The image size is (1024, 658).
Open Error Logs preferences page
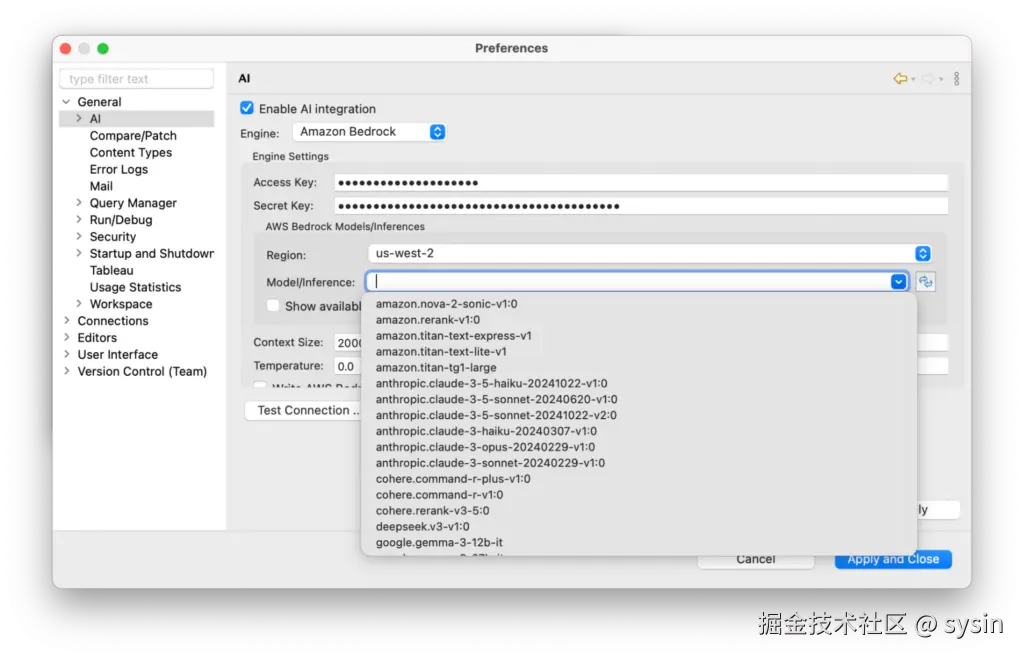(119, 170)
